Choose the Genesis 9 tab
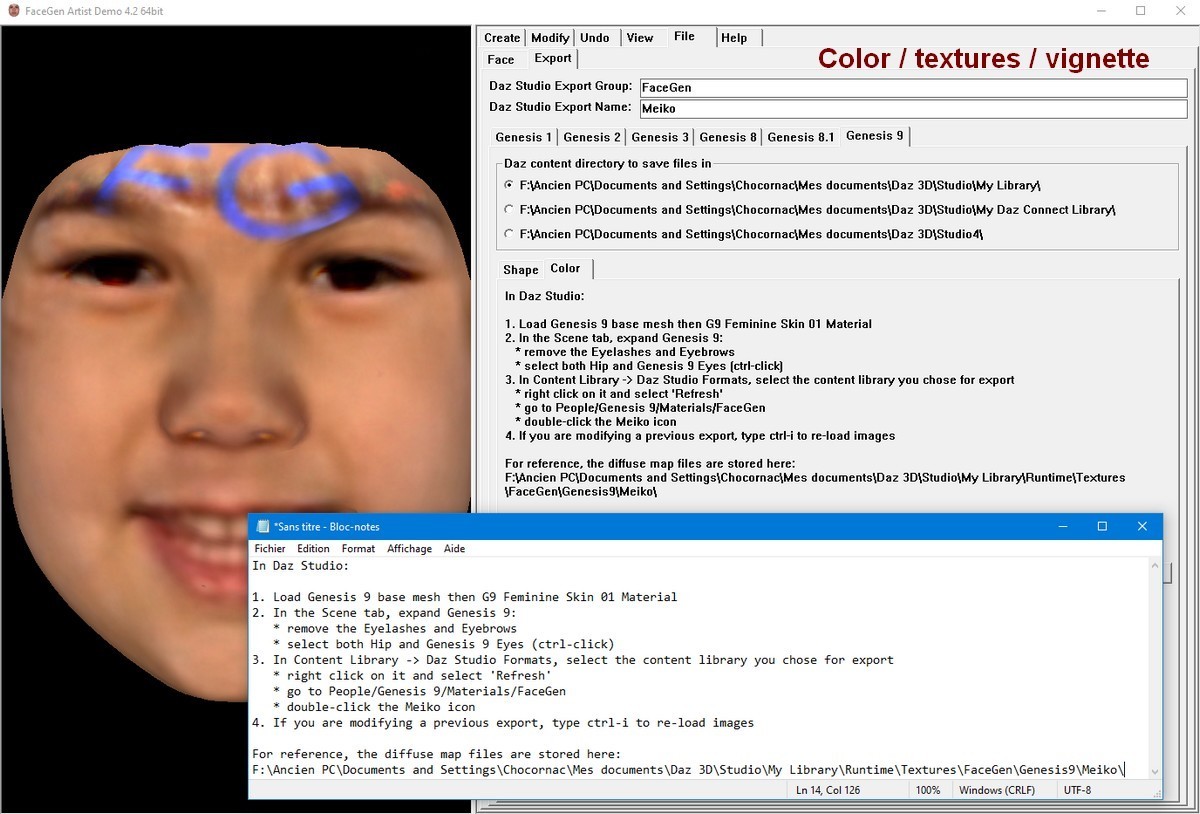Screen dimensions: 1200x814 click(874, 135)
